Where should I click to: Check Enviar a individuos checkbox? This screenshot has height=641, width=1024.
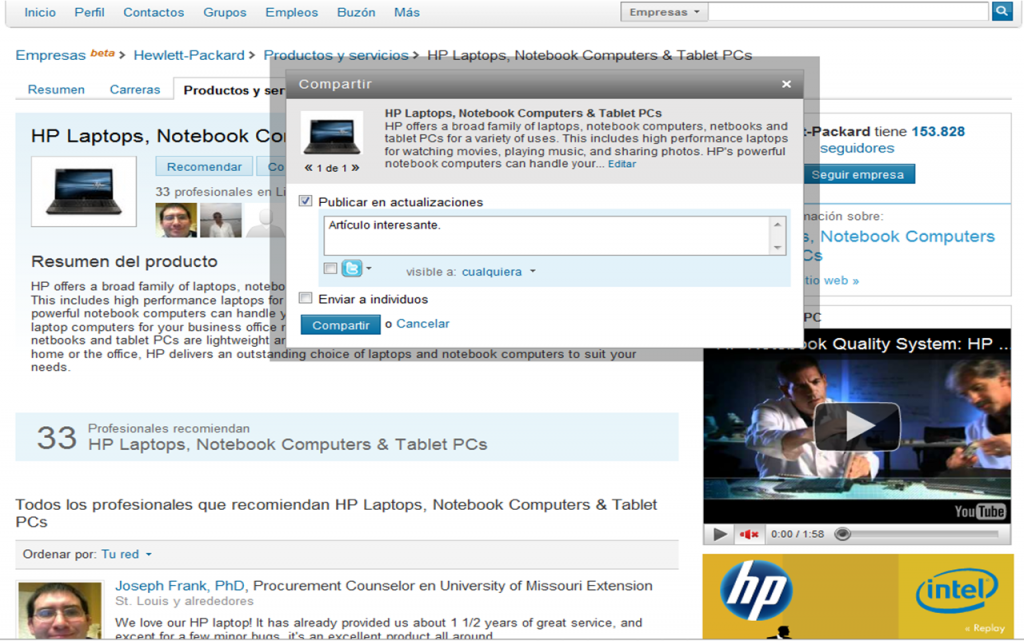point(306,298)
